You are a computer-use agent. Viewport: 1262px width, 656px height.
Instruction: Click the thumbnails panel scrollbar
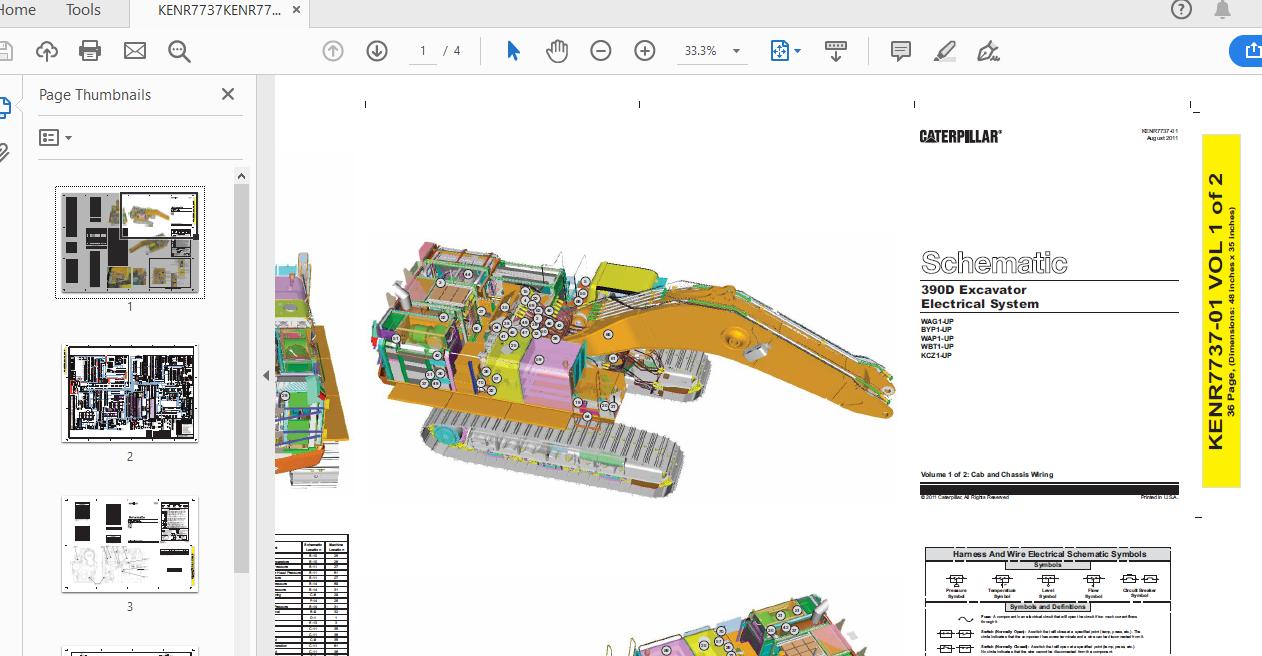pos(241,380)
